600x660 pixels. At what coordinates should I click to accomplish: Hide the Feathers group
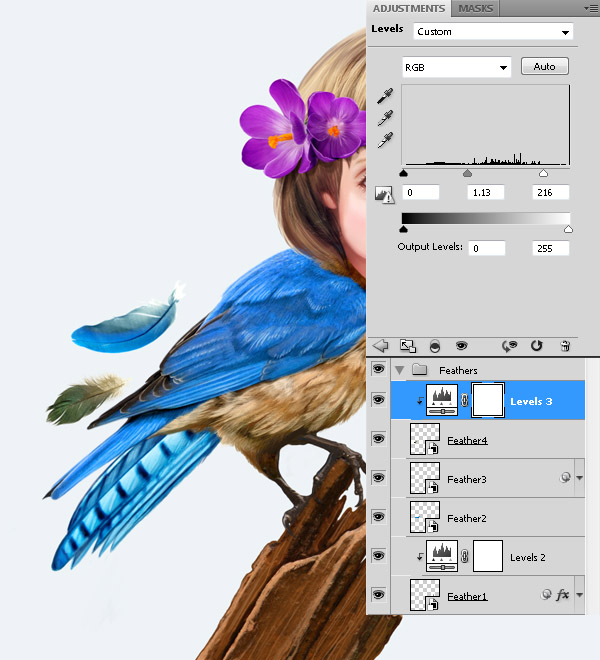[x=379, y=369]
